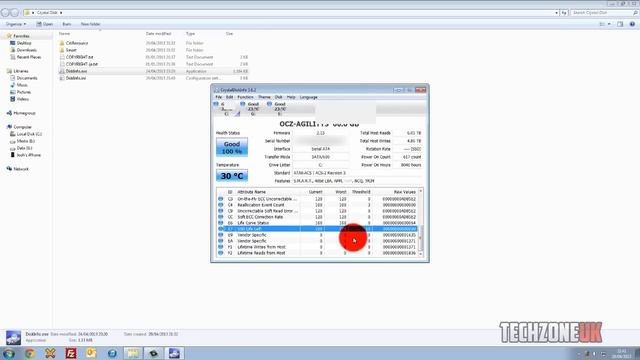Sort files by Type column
This screenshot has width=640, height=360.
pos(190,33)
